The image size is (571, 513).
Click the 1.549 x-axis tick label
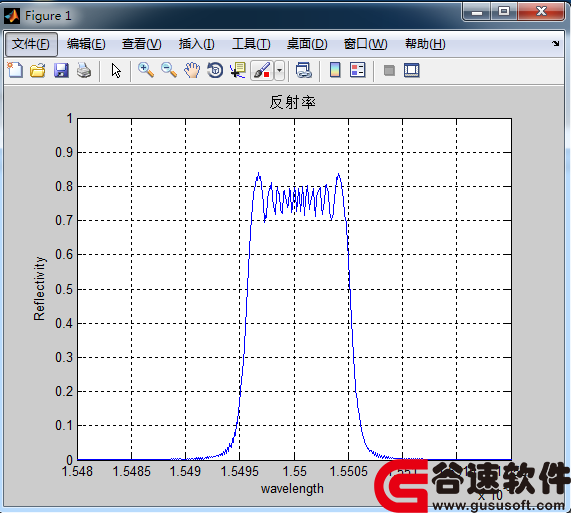click(x=185, y=471)
